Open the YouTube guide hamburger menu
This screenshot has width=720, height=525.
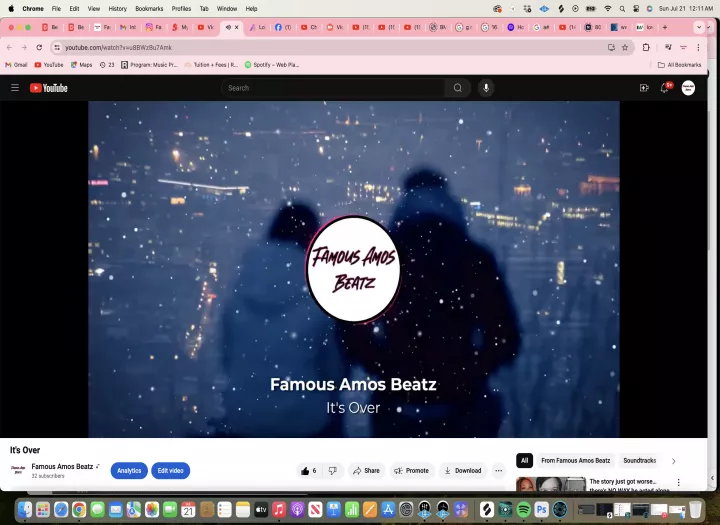coord(15,88)
